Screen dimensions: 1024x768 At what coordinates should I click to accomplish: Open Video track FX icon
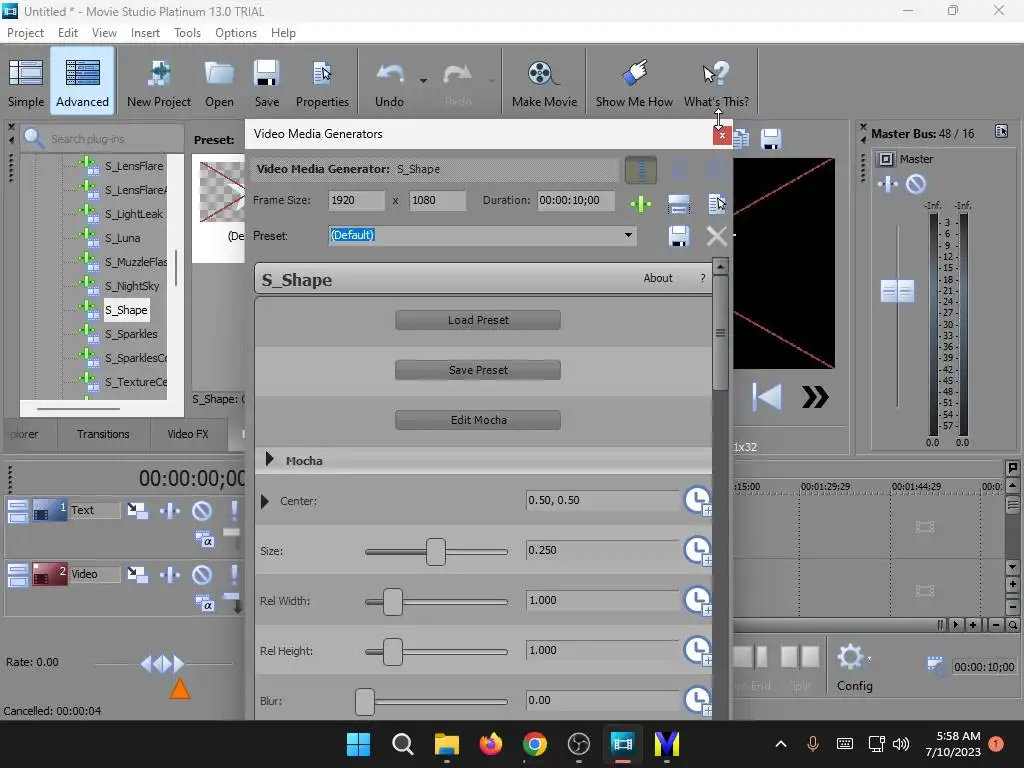pyautogui.click(x=170, y=574)
